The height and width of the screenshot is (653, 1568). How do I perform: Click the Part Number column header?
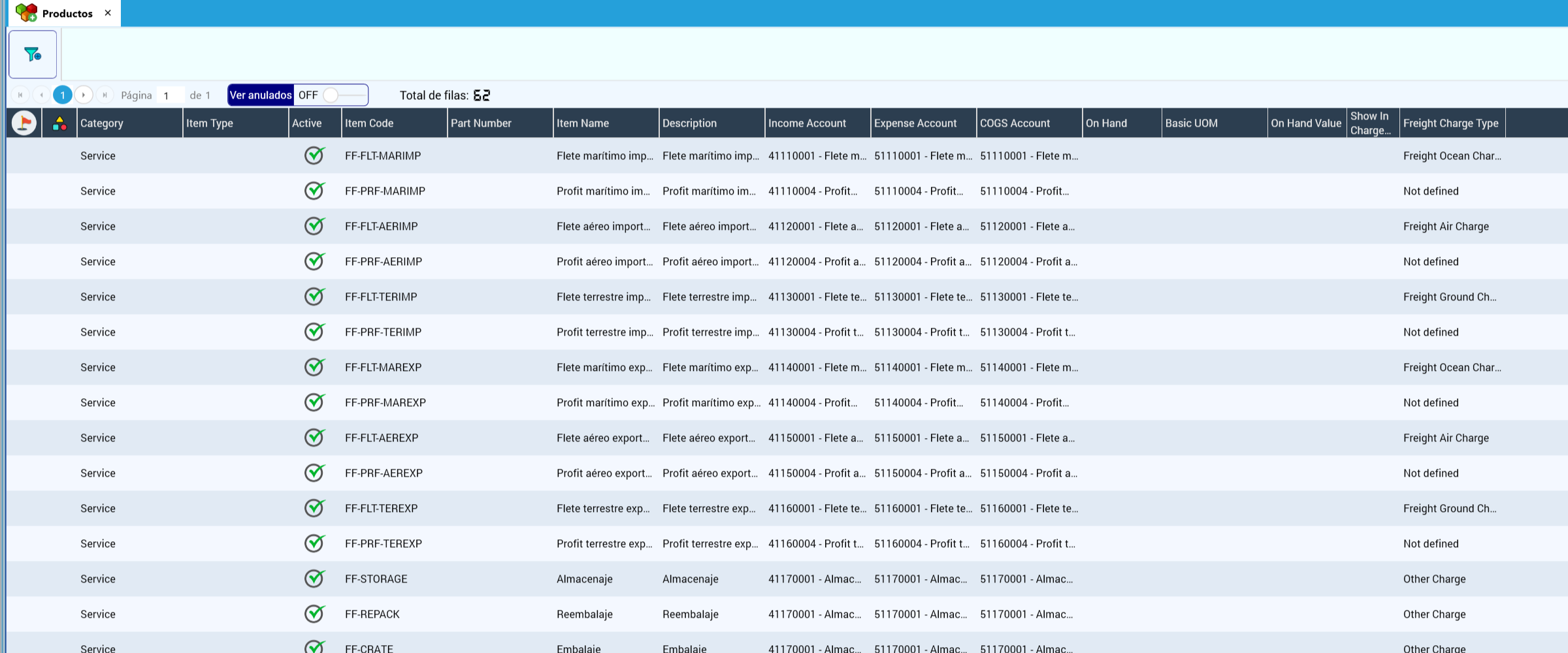tap(500, 123)
